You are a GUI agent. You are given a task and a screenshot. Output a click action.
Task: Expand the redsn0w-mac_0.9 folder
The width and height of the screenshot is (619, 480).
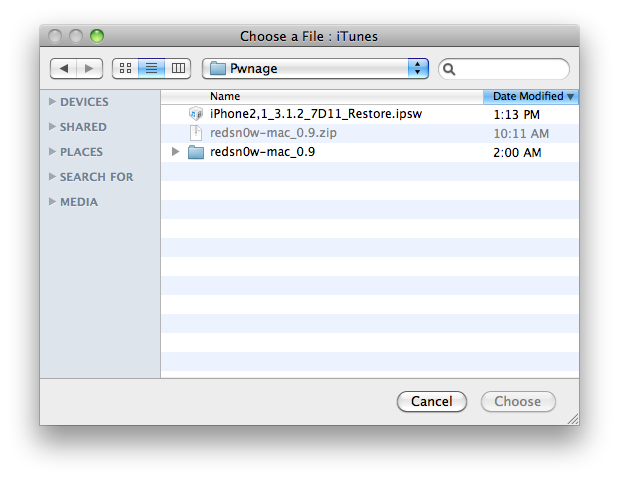tap(176, 152)
